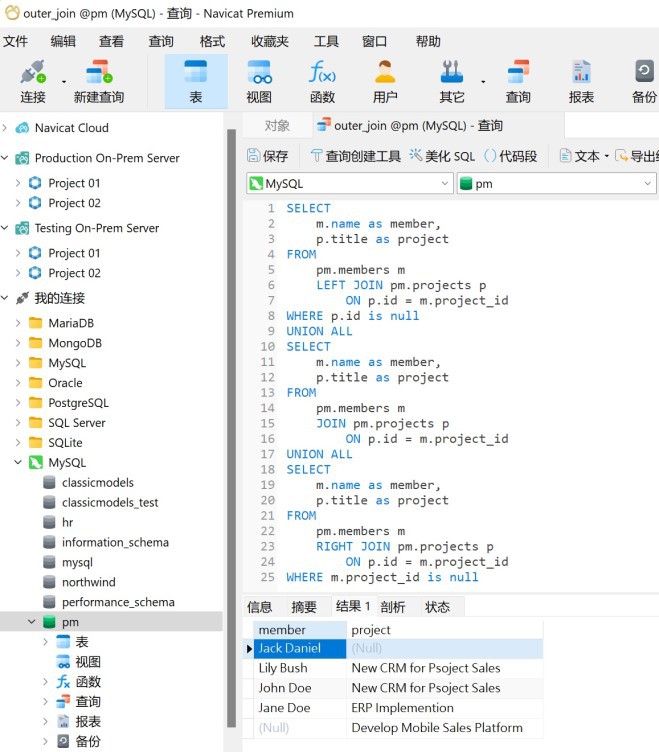Screen dimensions: 659x752
Task: Expand the PostgreSQL folder
Action: (18, 403)
